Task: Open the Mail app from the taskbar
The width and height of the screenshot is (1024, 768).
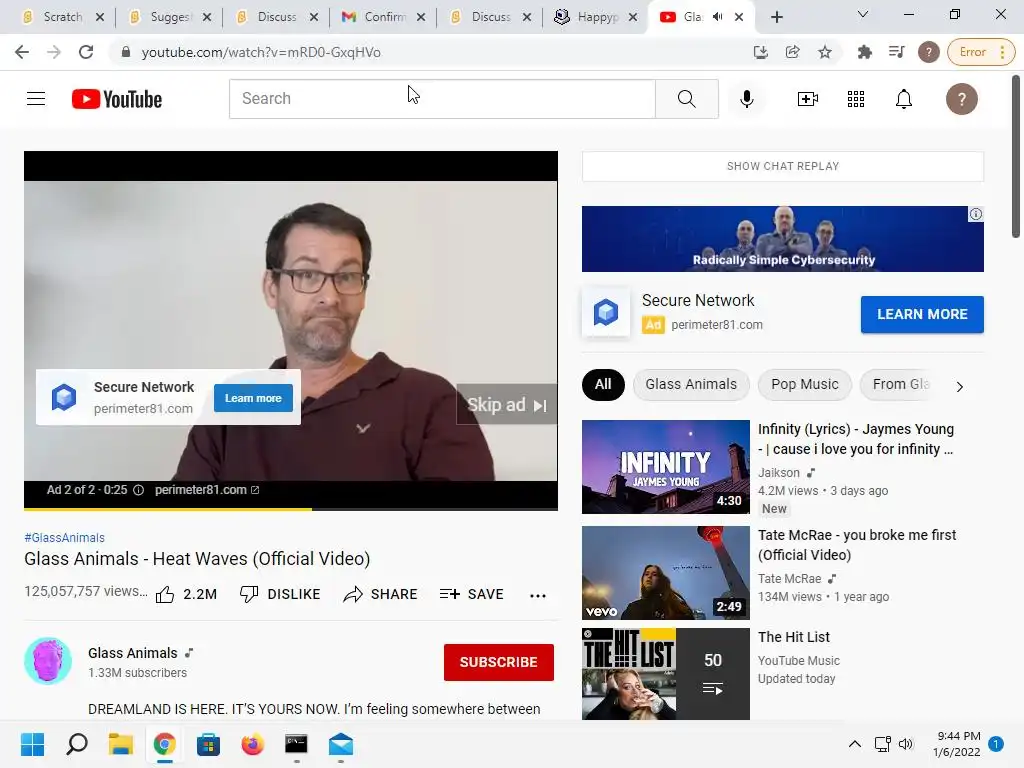Action: (341, 744)
